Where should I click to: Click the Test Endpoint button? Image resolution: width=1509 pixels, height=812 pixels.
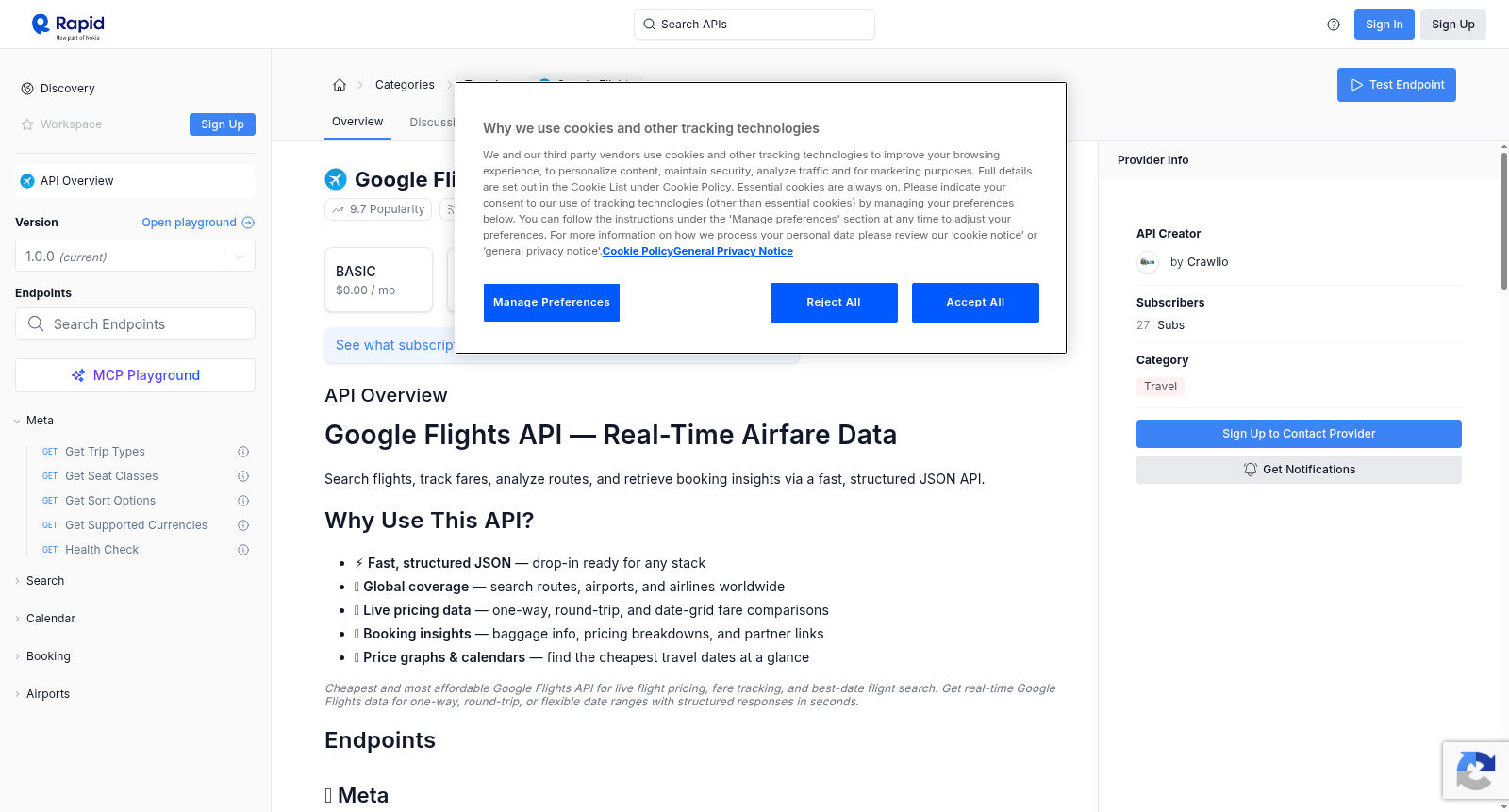tap(1396, 85)
